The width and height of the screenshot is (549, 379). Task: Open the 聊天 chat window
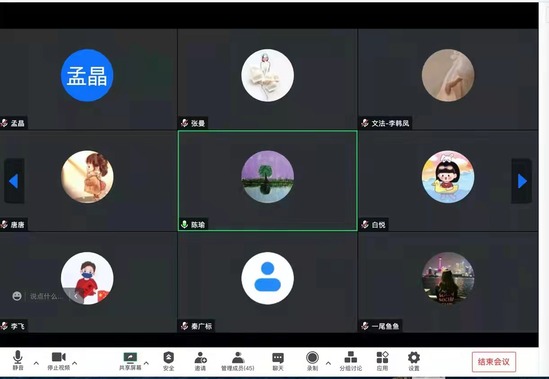pos(278,361)
